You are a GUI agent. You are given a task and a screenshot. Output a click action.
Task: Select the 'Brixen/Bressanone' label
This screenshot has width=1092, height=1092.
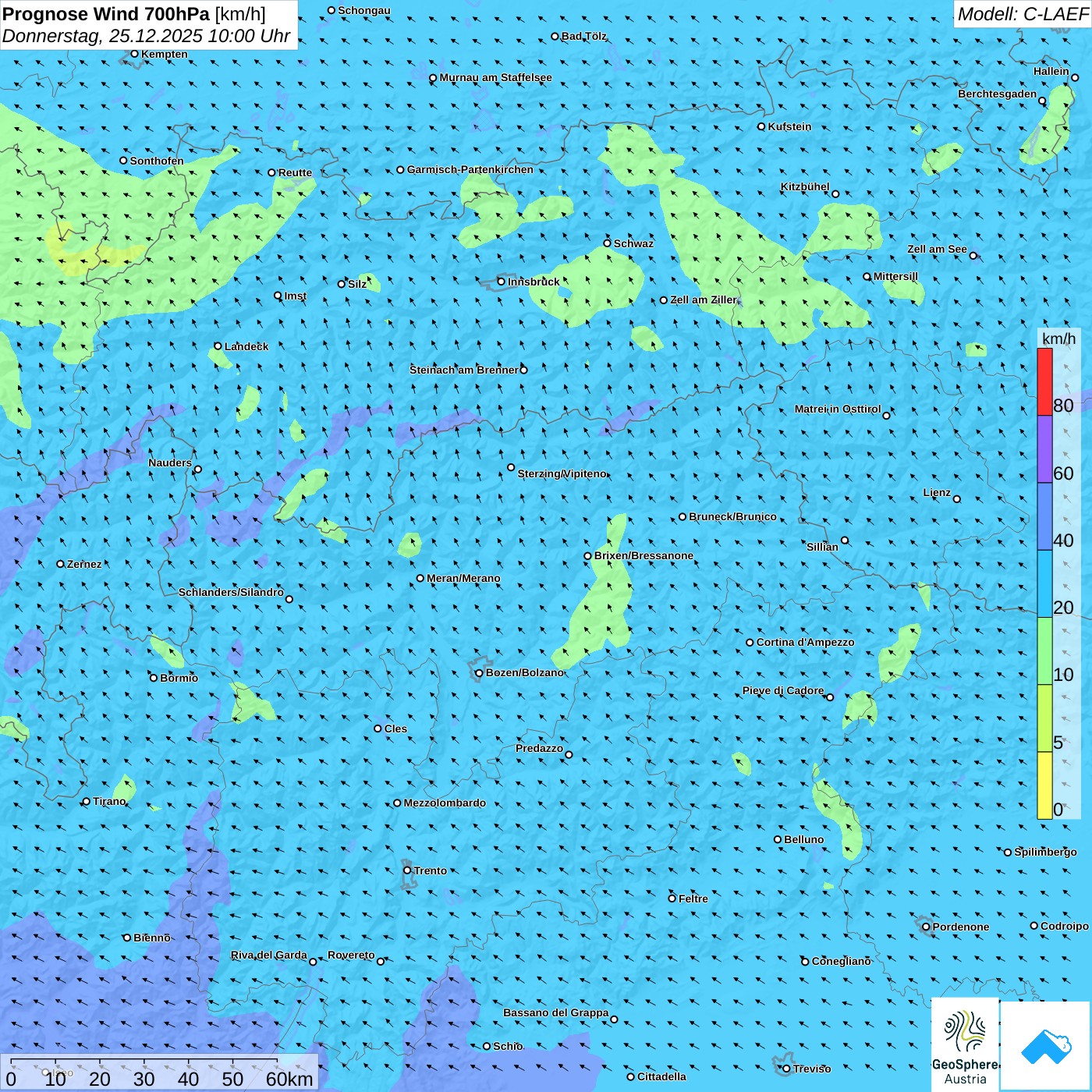pos(643,555)
